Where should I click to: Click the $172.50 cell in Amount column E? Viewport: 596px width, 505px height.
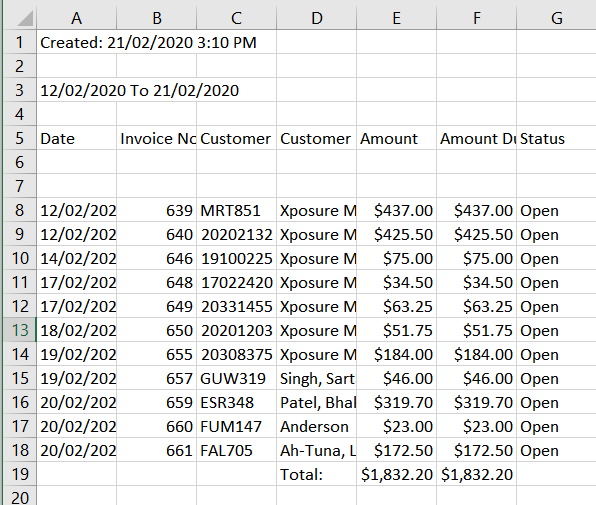pos(396,450)
